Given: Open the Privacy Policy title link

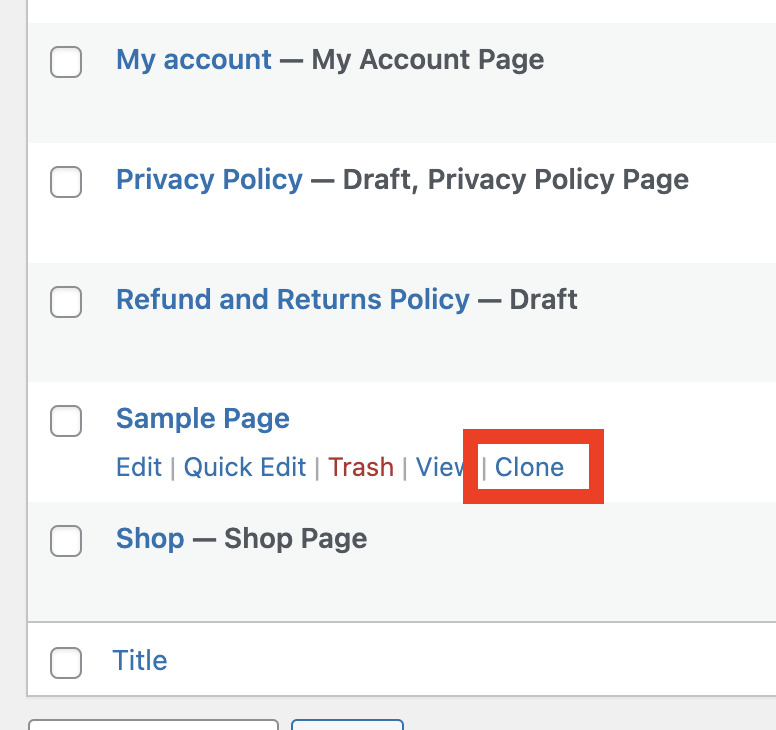Looking at the screenshot, I should (209, 180).
